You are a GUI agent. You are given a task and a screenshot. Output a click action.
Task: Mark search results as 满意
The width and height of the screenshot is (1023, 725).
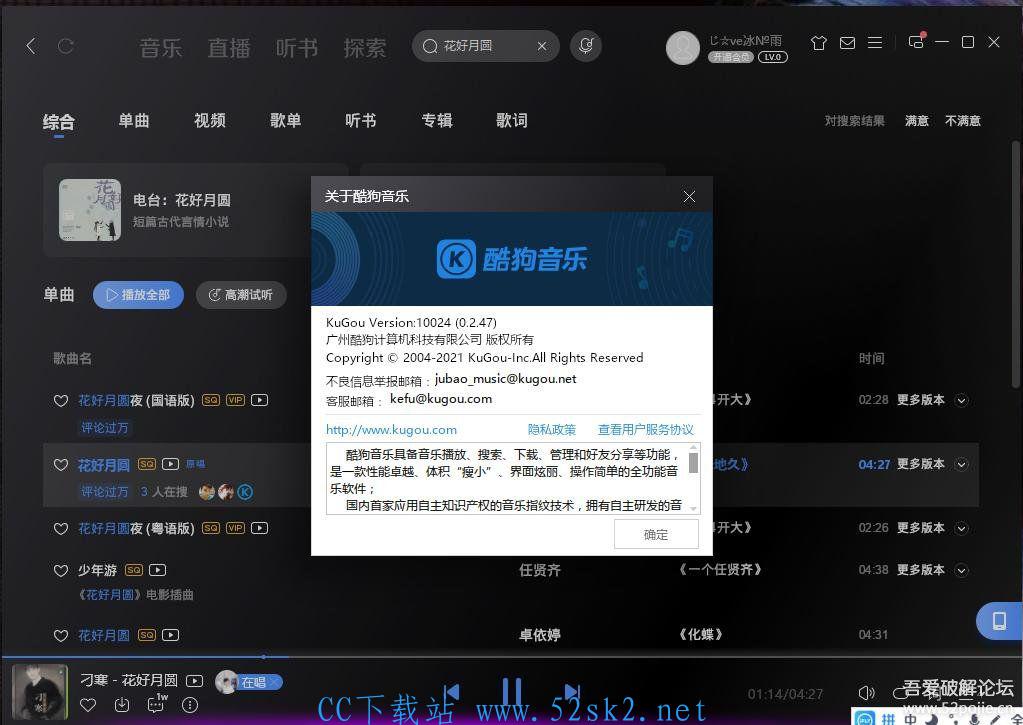tap(917, 121)
